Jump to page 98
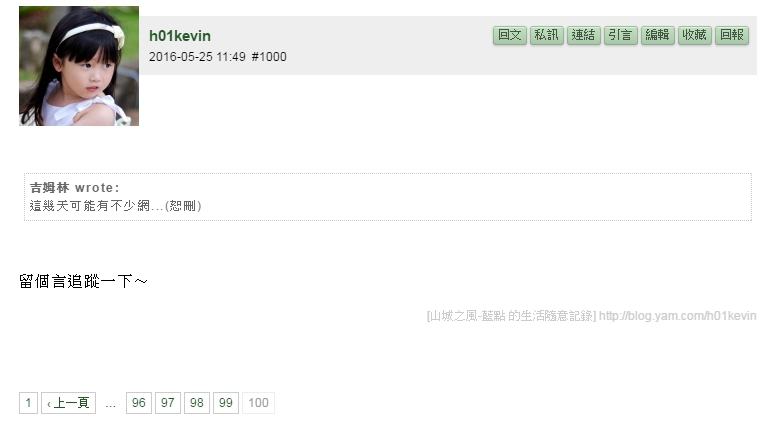This screenshot has height=426, width=770. point(196,403)
